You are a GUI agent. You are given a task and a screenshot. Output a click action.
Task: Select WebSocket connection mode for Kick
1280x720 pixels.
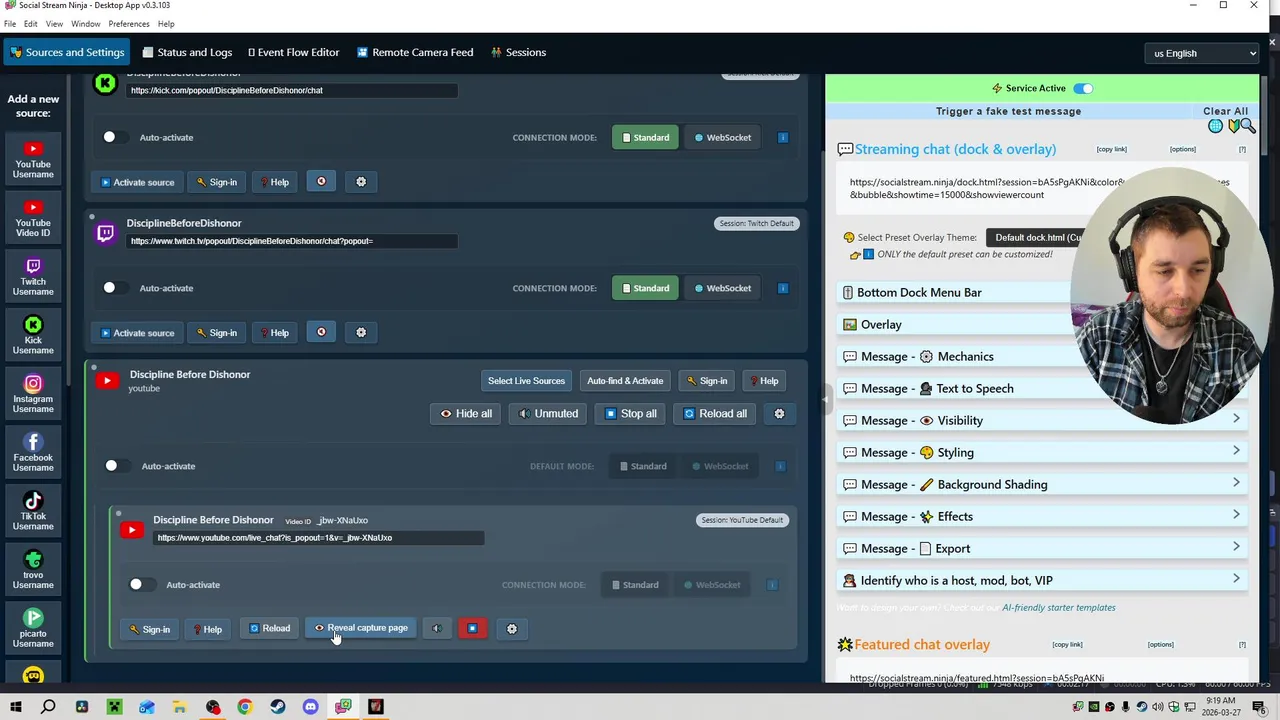[x=722, y=138]
